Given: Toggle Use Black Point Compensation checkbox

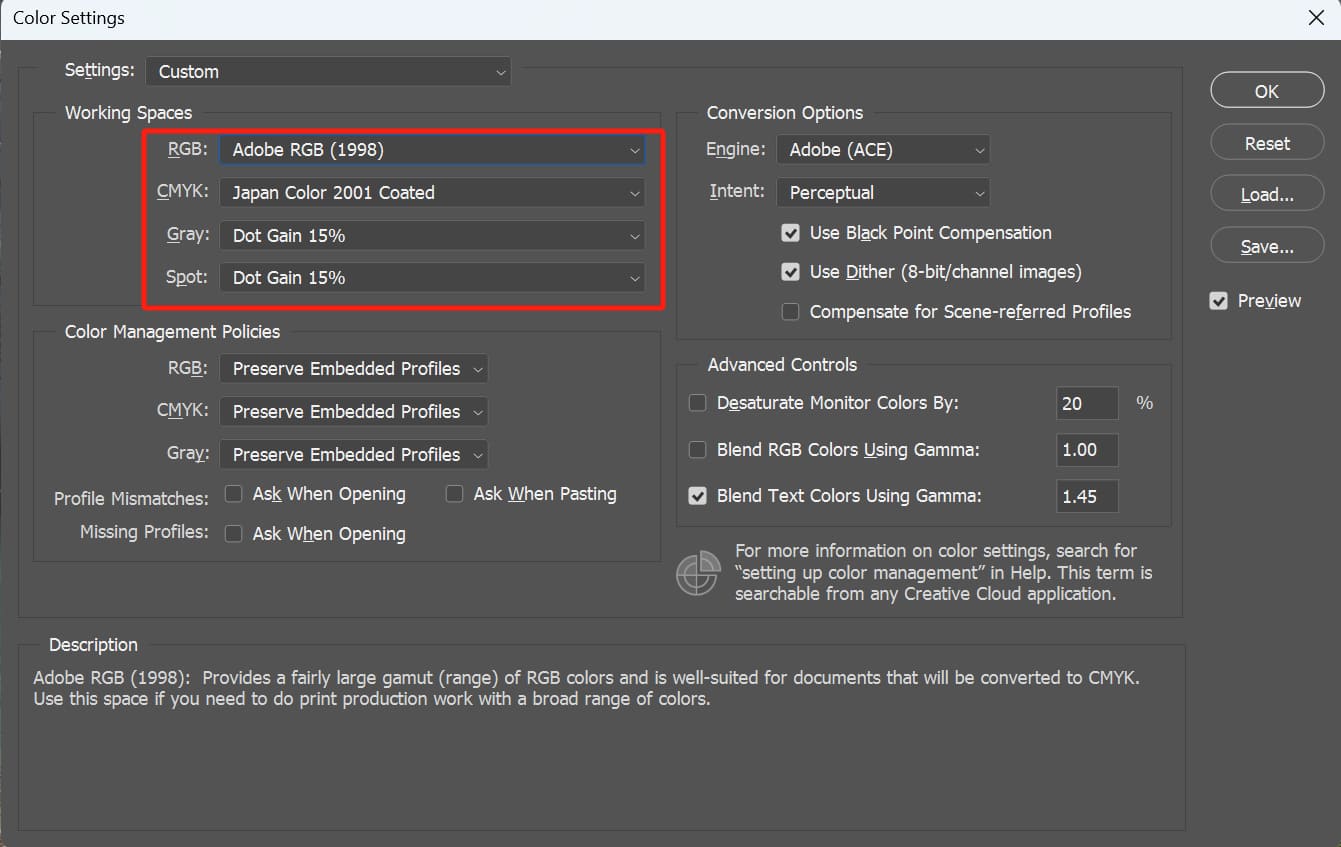Looking at the screenshot, I should point(791,233).
